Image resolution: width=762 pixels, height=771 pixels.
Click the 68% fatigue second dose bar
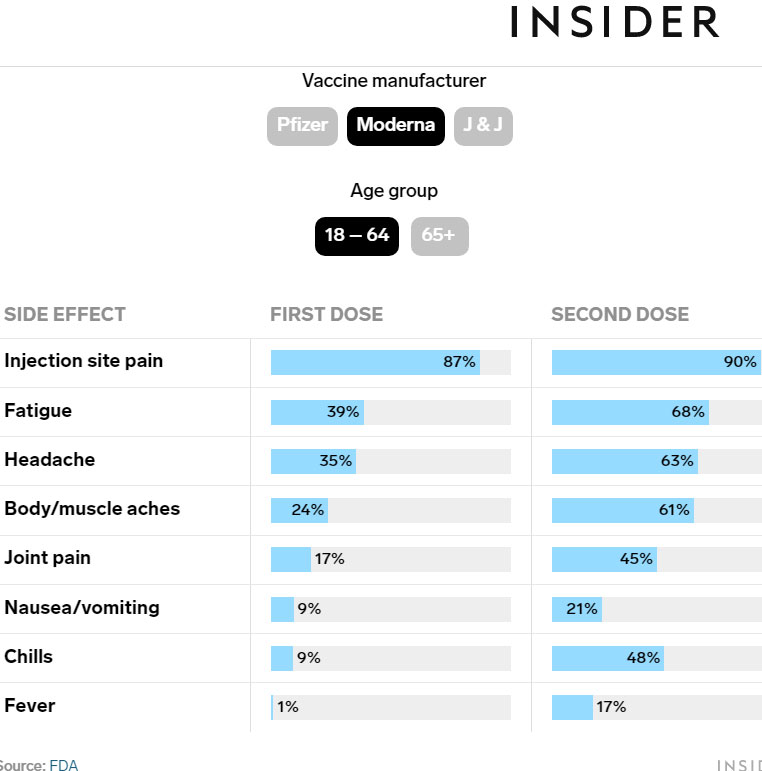(x=630, y=412)
